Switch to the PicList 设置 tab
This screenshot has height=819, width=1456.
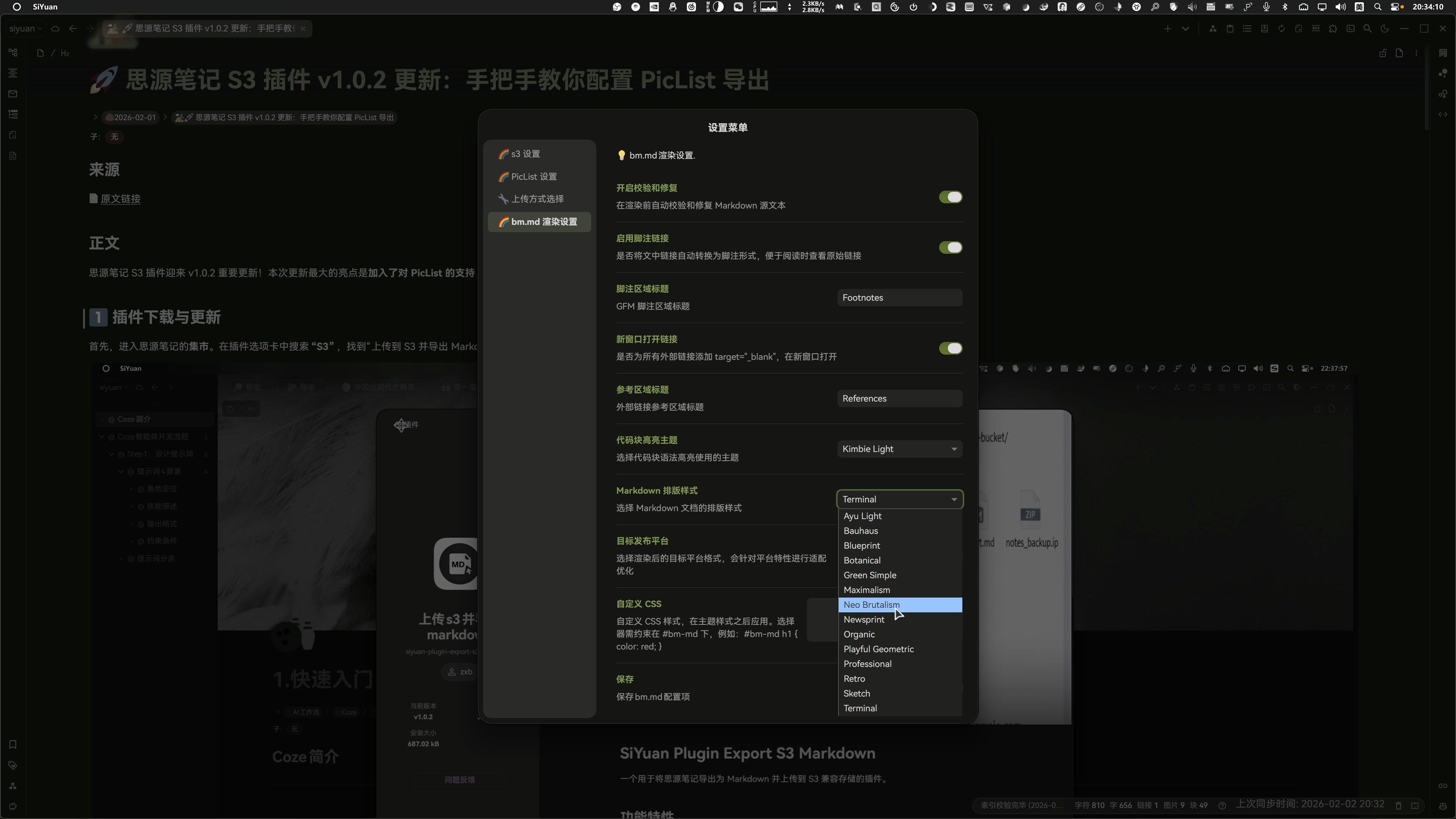[x=533, y=176]
